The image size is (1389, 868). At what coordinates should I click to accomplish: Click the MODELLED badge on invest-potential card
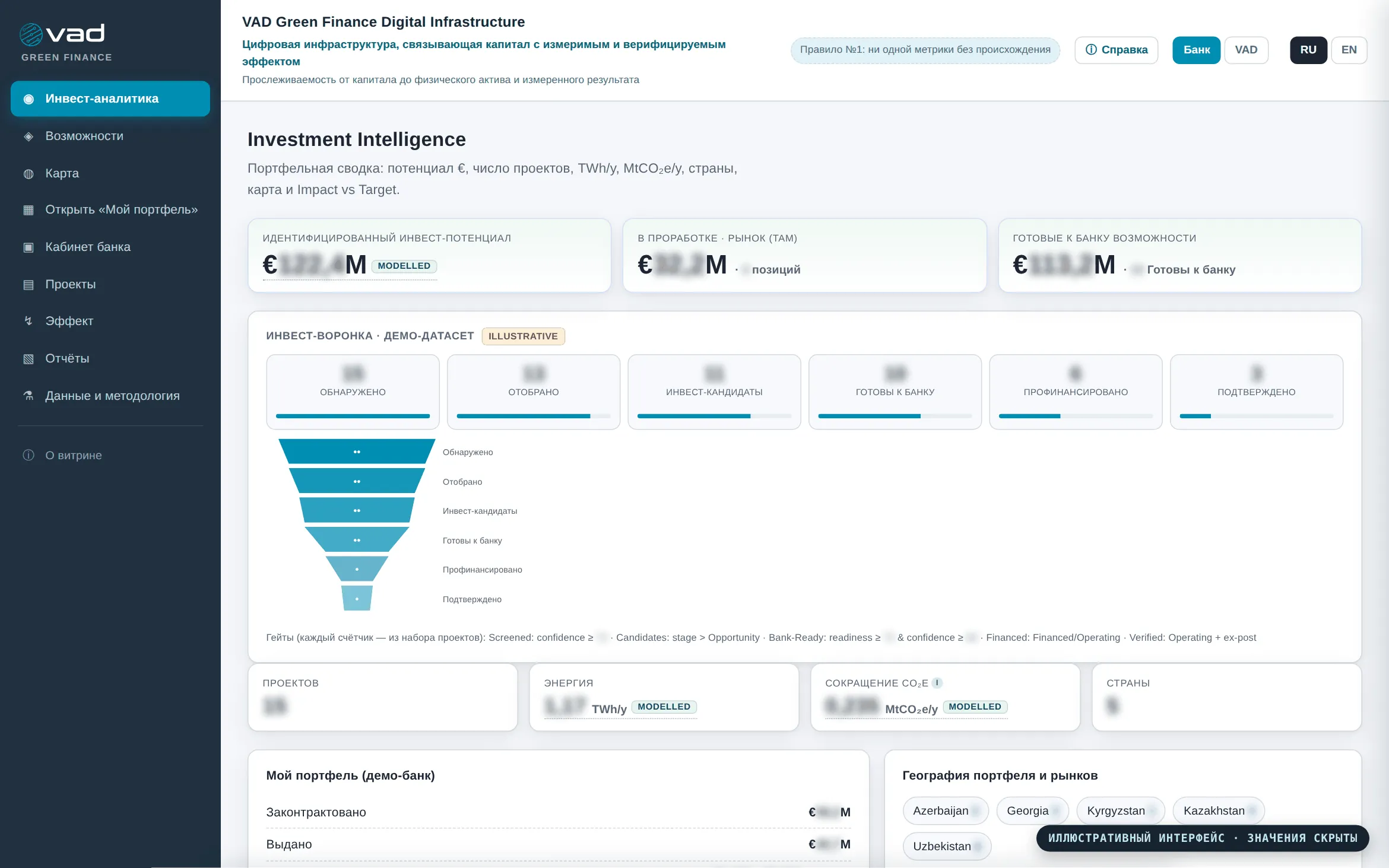[404, 266]
